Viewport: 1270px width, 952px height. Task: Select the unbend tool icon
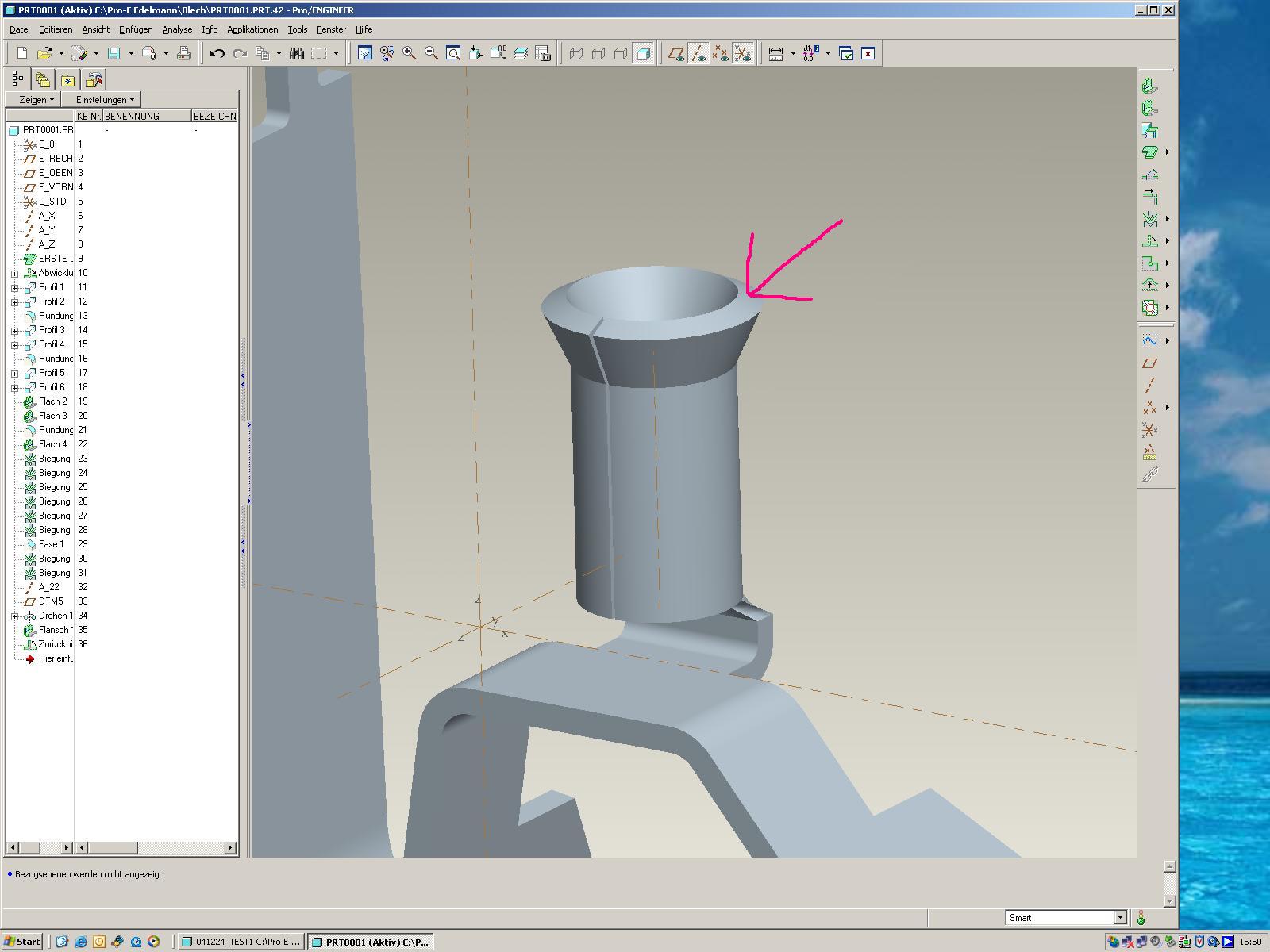pos(1149,241)
